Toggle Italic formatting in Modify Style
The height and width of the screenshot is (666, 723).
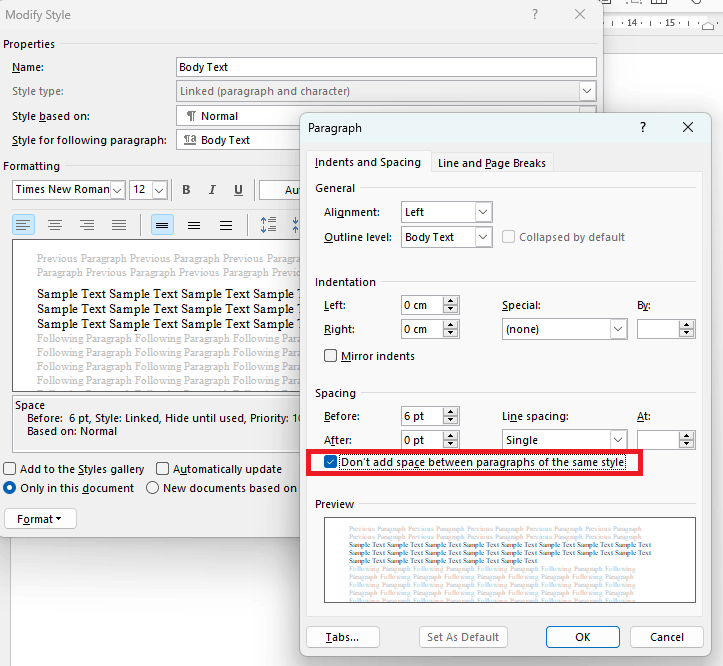point(212,190)
